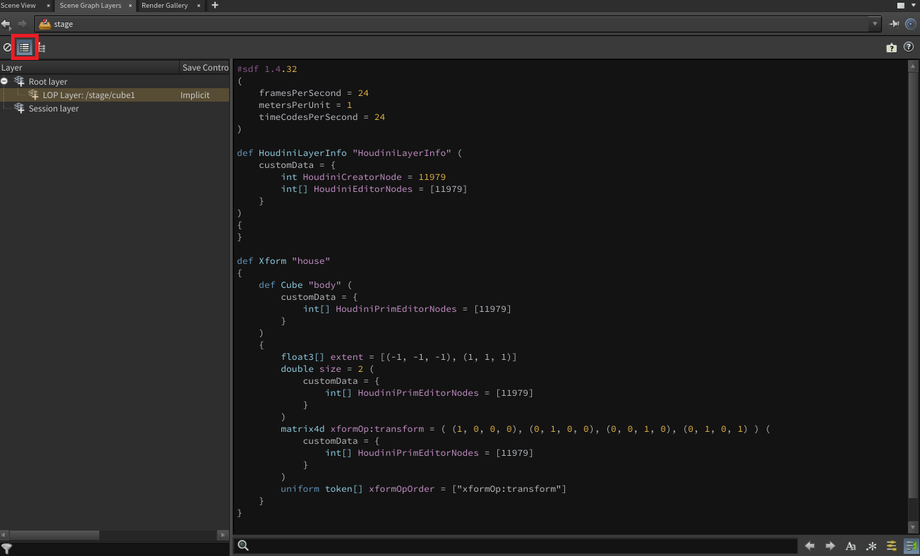Select the Session layer item

point(53,108)
